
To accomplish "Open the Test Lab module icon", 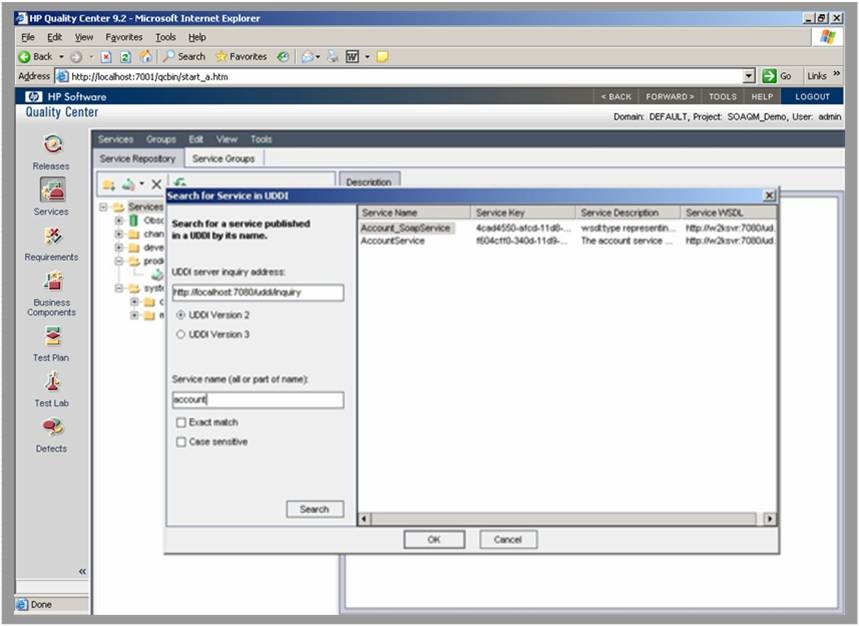I will click(52, 382).
